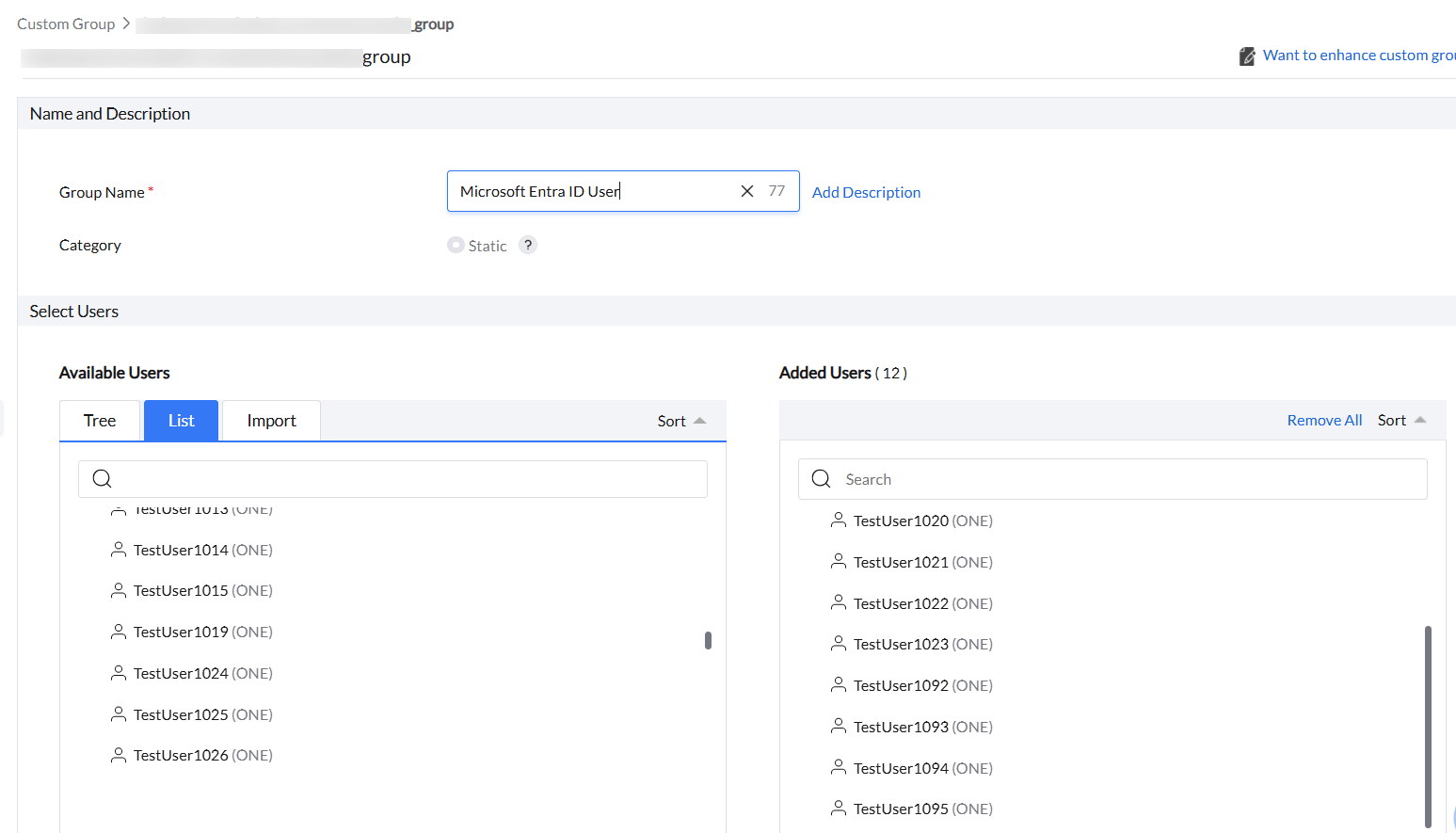The width and height of the screenshot is (1456, 833).
Task: Click Remove All added users
Action: (1324, 421)
